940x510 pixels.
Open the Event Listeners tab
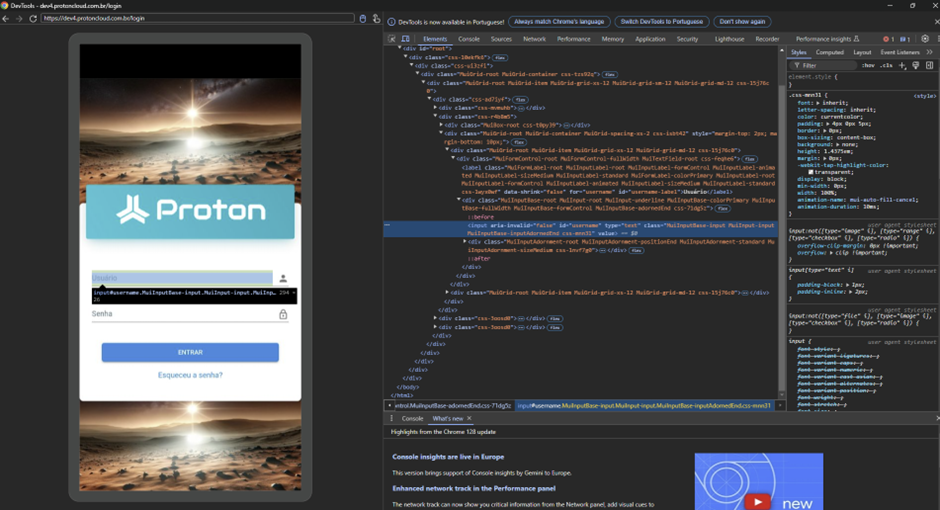(899, 52)
